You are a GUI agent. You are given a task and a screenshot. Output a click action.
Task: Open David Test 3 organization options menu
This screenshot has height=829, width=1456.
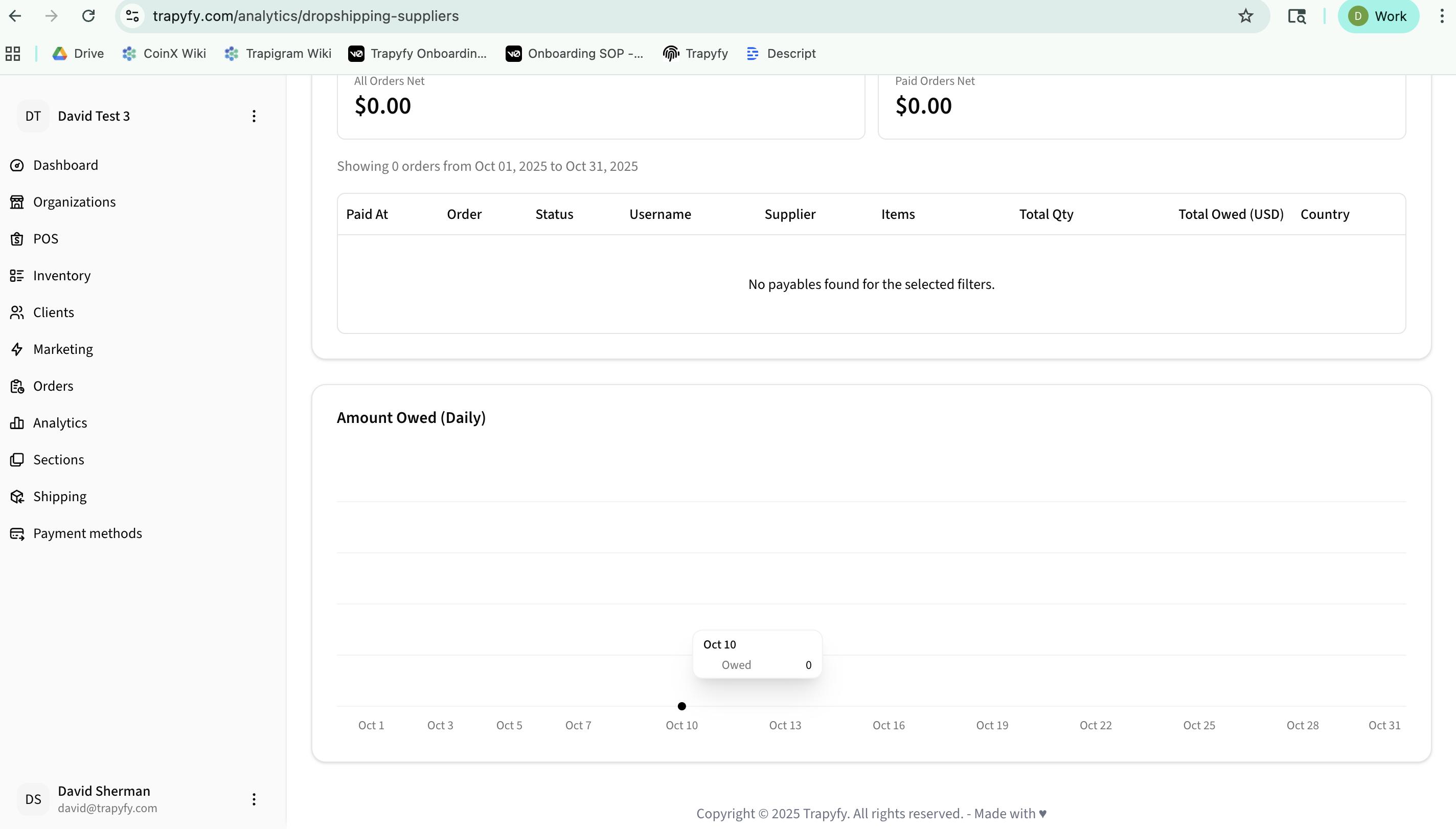[254, 116]
